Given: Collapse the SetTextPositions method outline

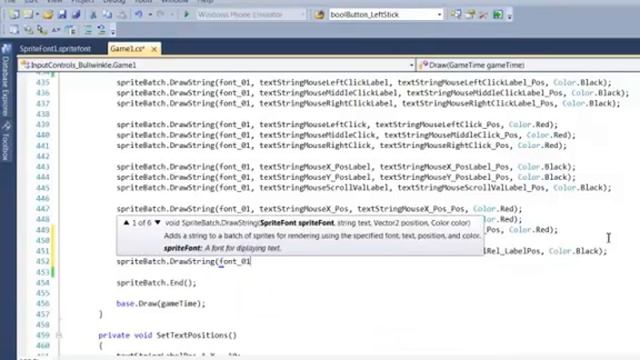Looking at the screenshot, I should (59, 335).
